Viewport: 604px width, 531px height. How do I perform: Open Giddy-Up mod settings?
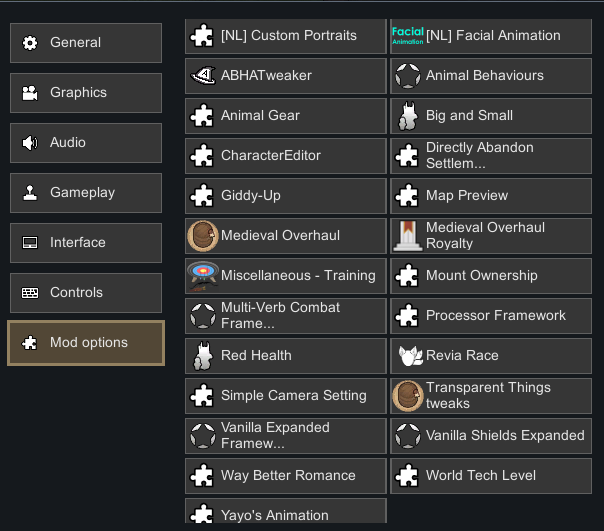coord(286,196)
